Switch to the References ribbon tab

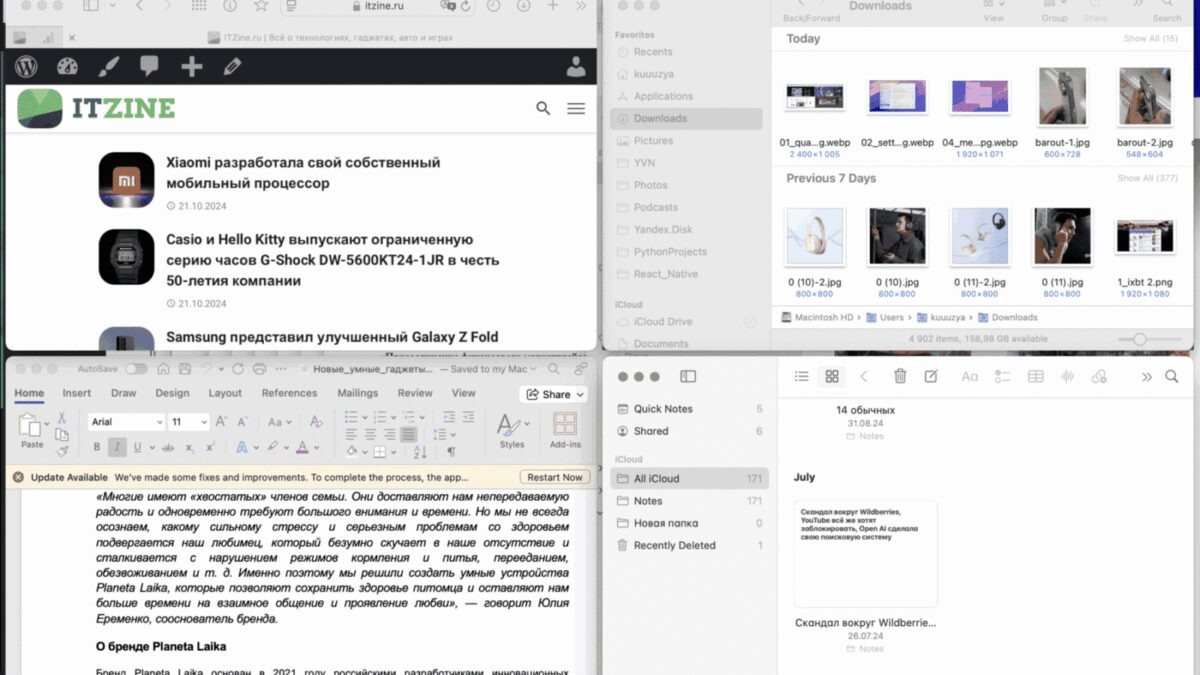[x=289, y=393]
